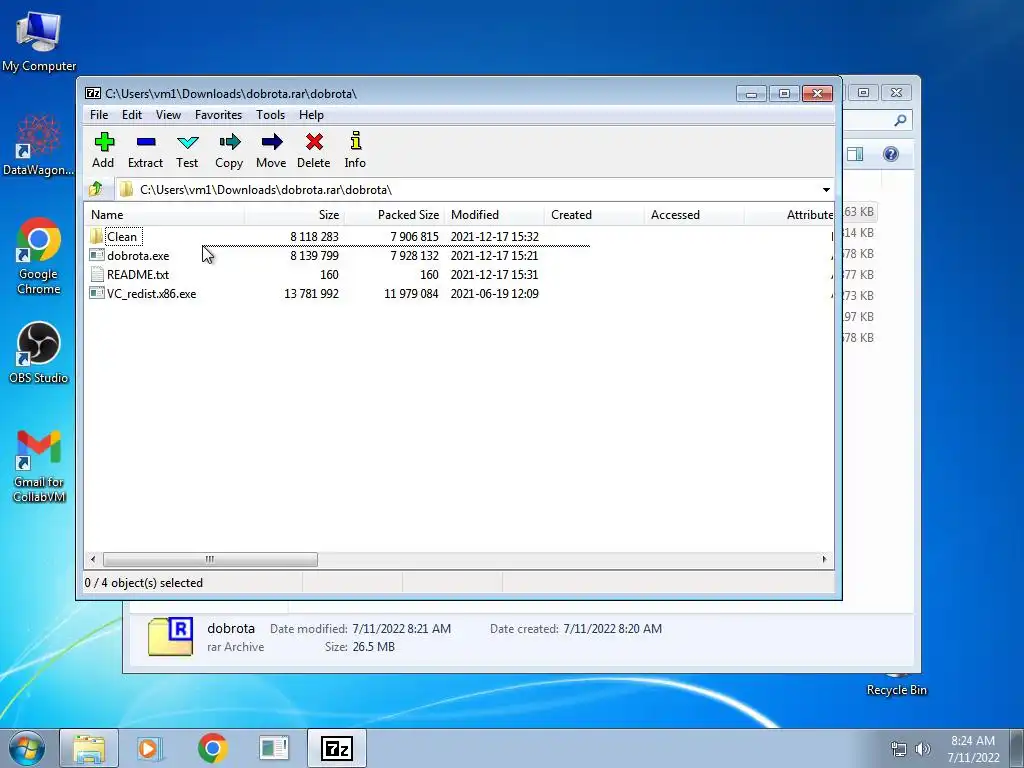This screenshot has width=1024, height=768.
Task: Go up one folder level icon
Action: tap(96, 189)
